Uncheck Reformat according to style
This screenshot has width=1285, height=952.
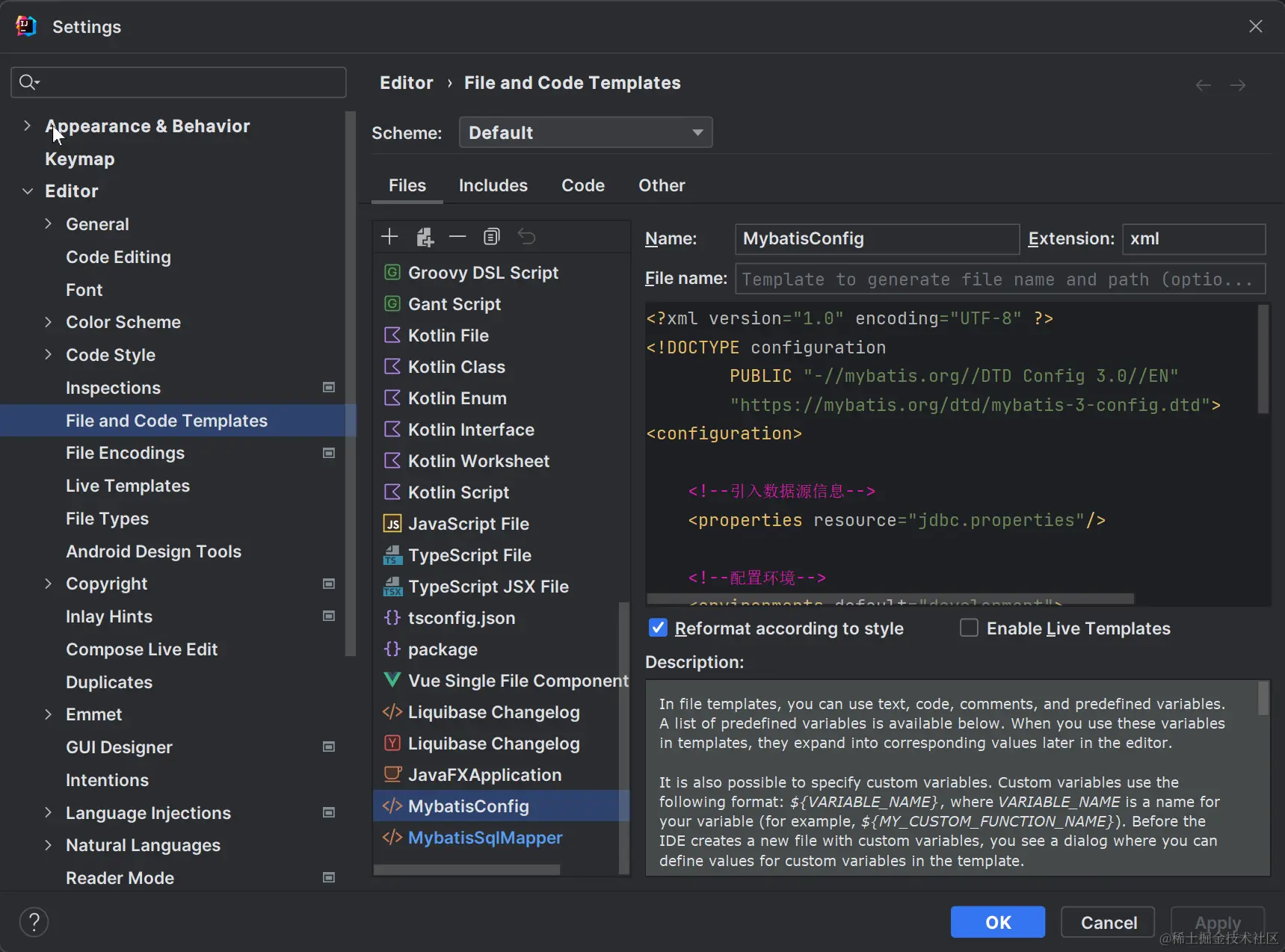click(658, 628)
